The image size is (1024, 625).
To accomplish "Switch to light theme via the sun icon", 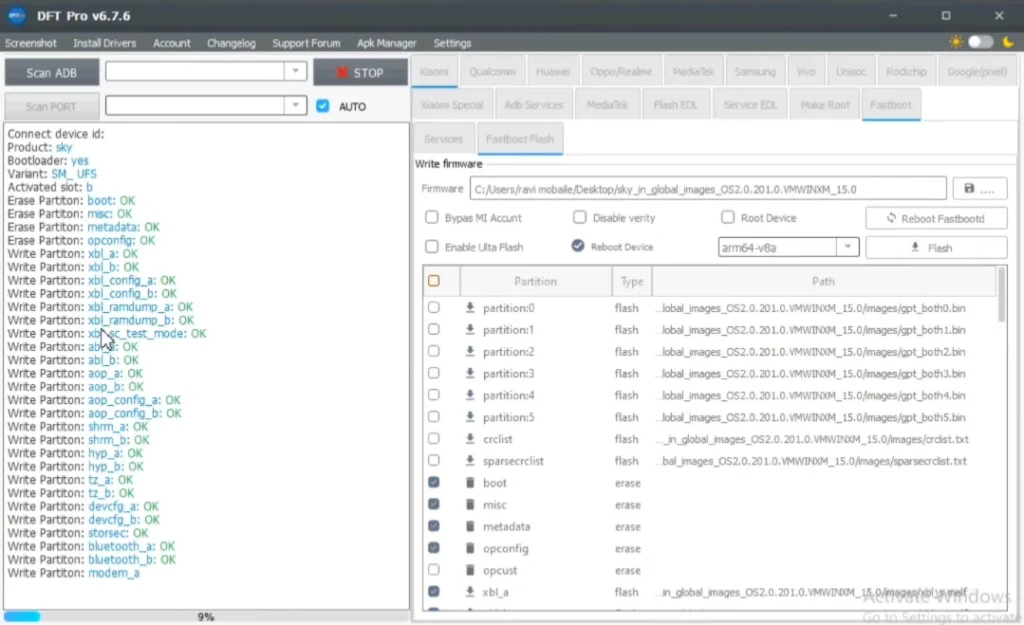I will tap(956, 43).
